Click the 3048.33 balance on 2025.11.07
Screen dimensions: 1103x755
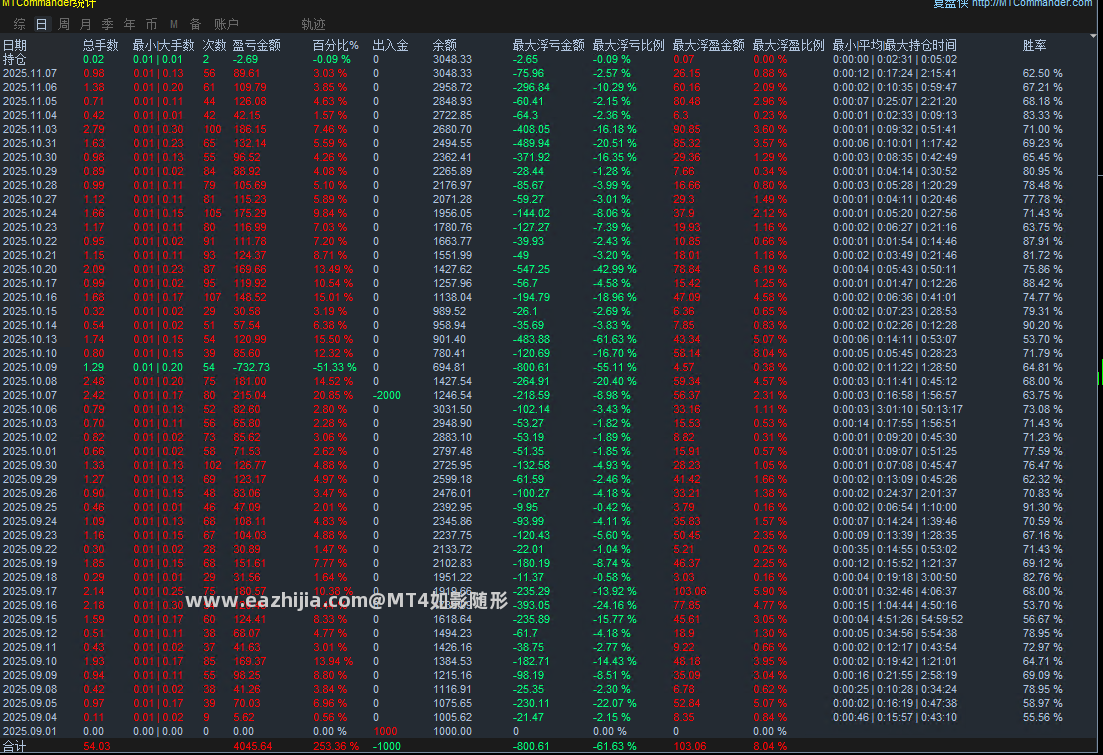click(452, 73)
